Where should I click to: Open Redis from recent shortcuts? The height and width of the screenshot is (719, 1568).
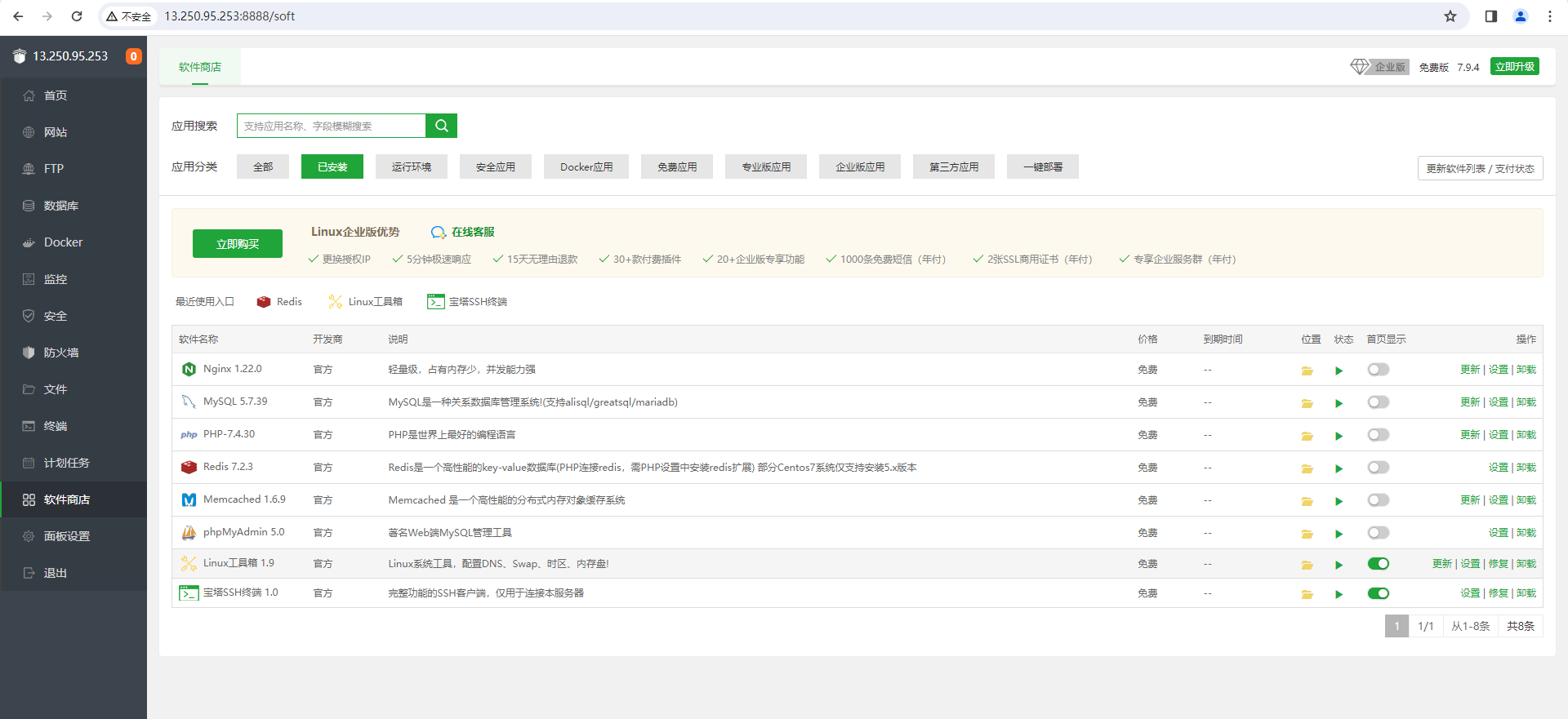pyautogui.click(x=279, y=302)
